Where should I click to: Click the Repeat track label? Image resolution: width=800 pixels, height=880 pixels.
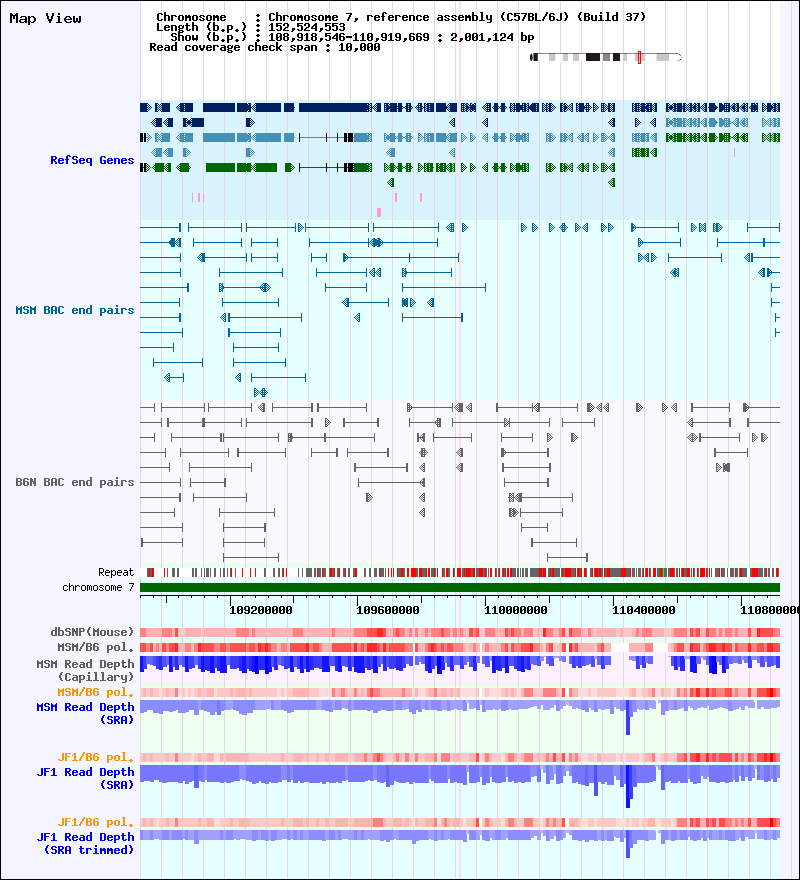[116, 572]
